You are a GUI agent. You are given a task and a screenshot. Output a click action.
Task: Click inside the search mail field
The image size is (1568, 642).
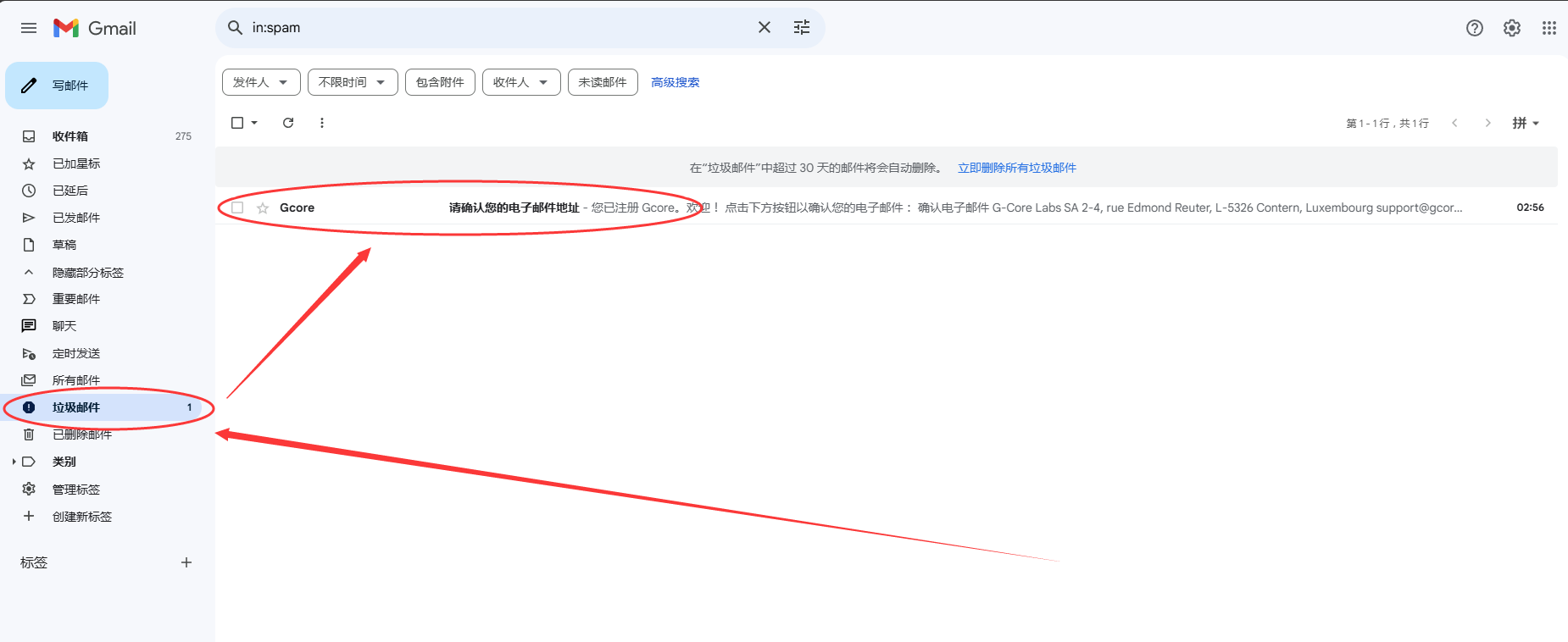pos(500,27)
